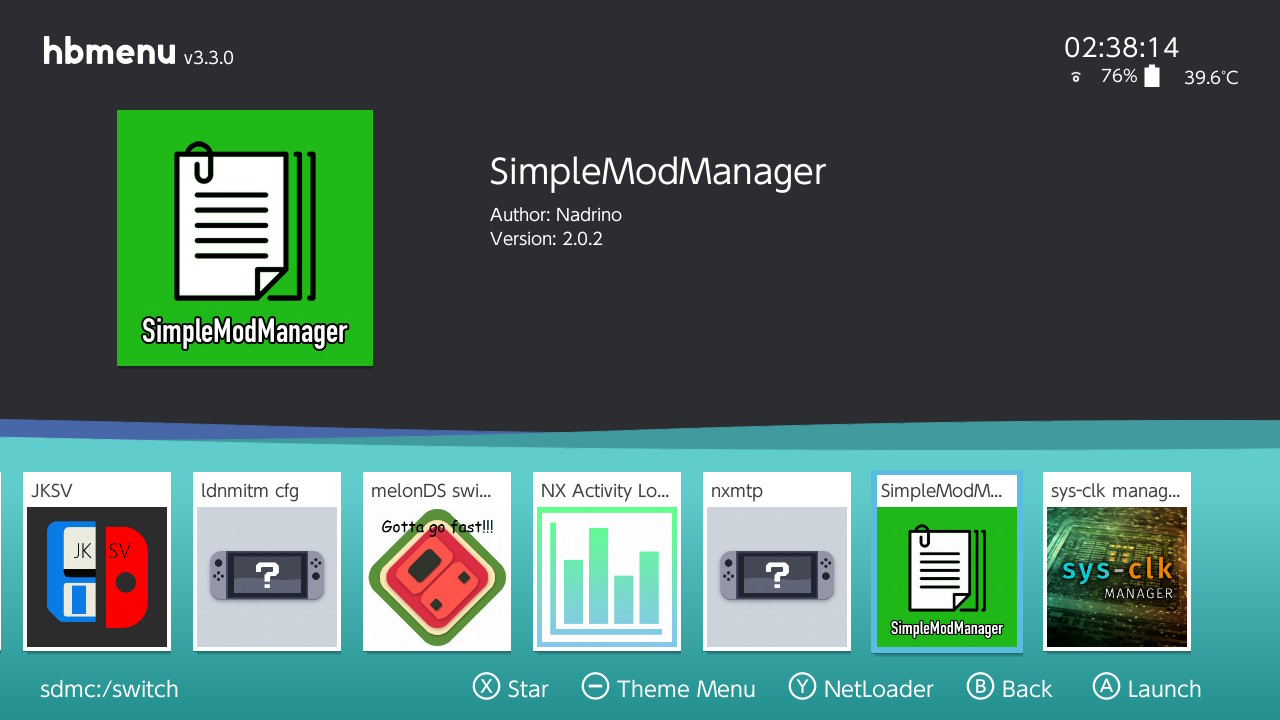Image resolution: width=1280 pixels, height=720 pixels.
Task: Click the Y NetLoader circle icon
Action: point(801,688)
